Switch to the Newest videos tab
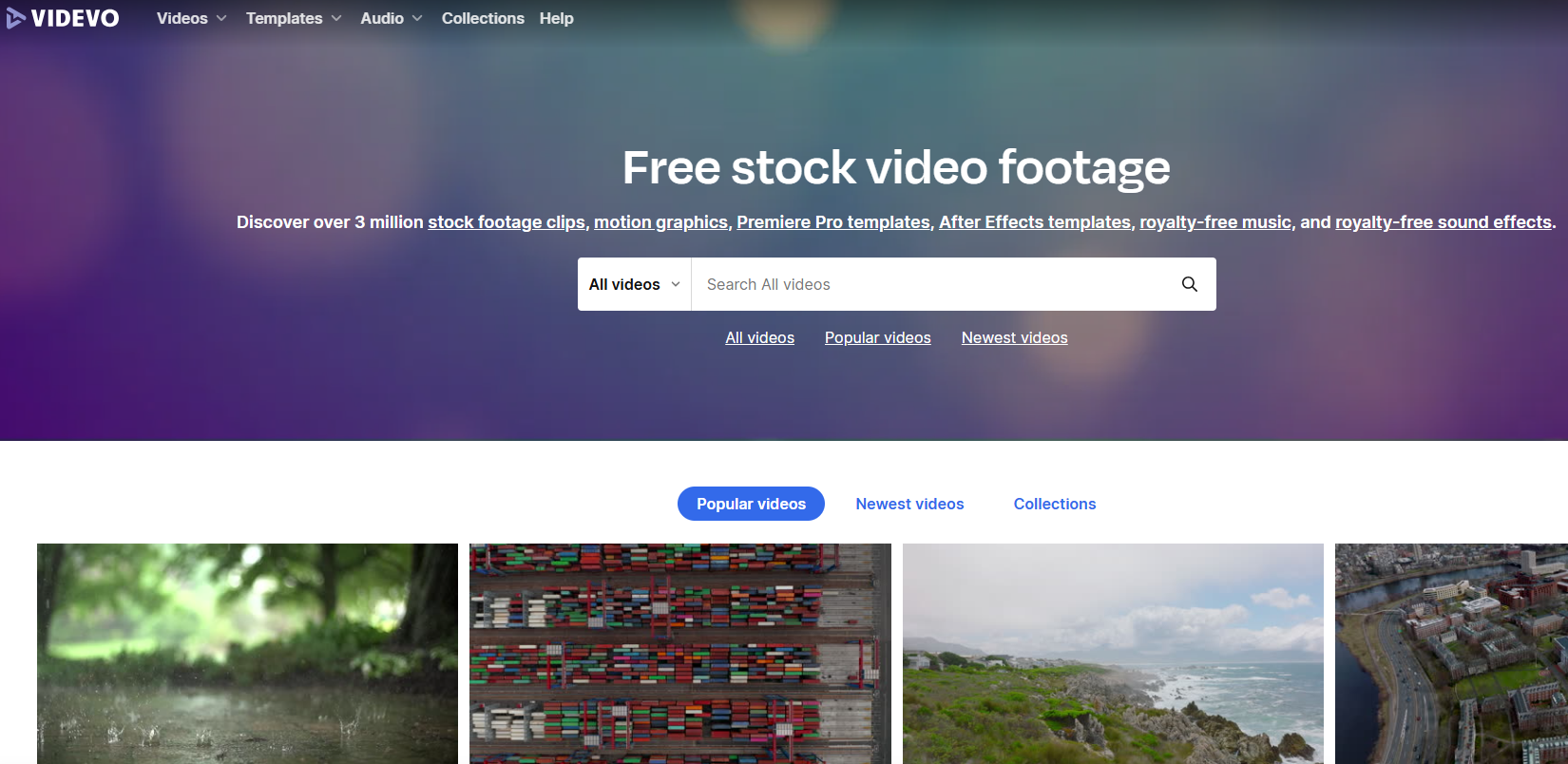1568x764 pixels. coord(909,504)
